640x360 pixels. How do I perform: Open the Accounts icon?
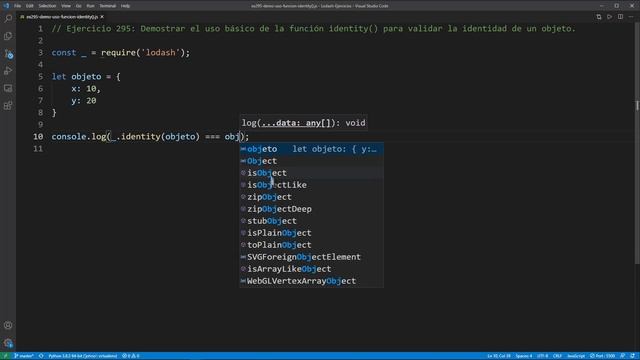pyautogui.click(x=8, y=325)
